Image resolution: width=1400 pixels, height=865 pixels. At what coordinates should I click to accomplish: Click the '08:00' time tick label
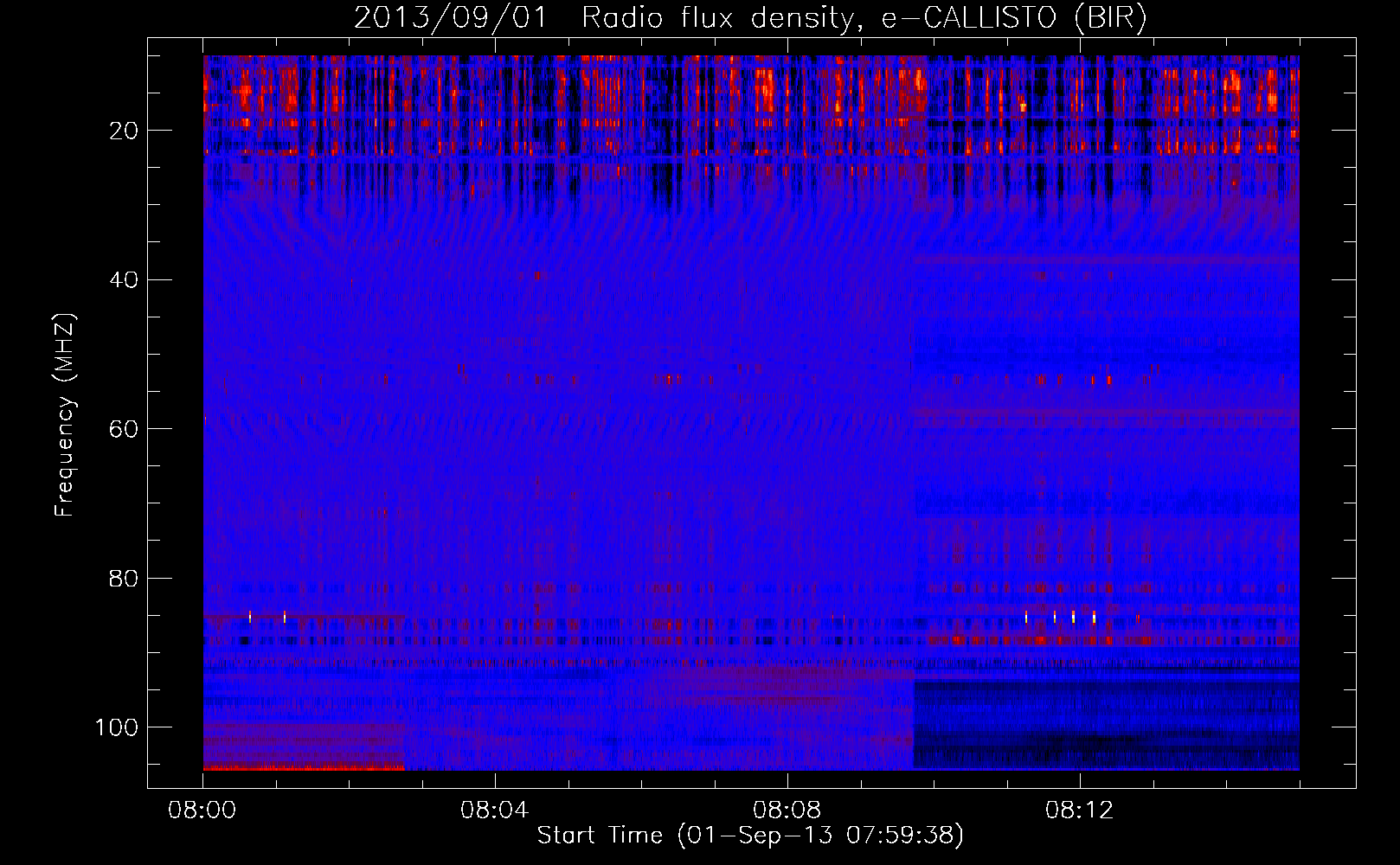click(x=202, y=811)
